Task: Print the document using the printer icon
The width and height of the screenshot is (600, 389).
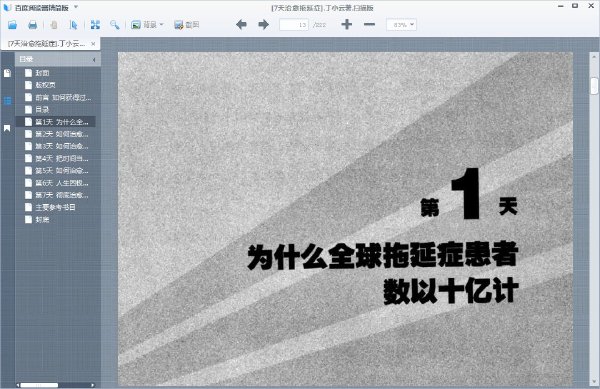Action: pyautogui.click(x=33, y=25)
